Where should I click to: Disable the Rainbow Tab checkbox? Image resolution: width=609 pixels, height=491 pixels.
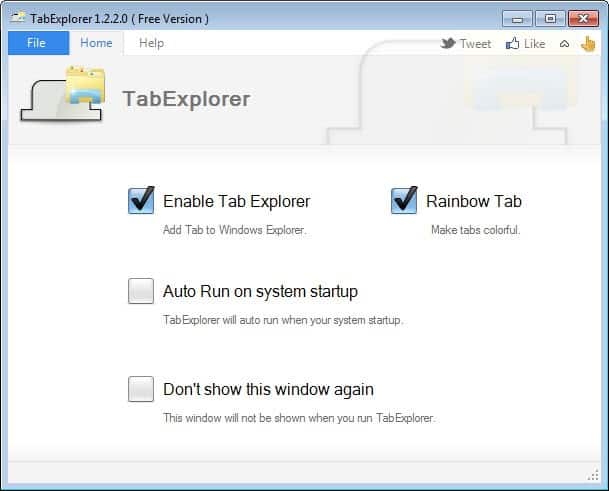(x=404, y=201)
